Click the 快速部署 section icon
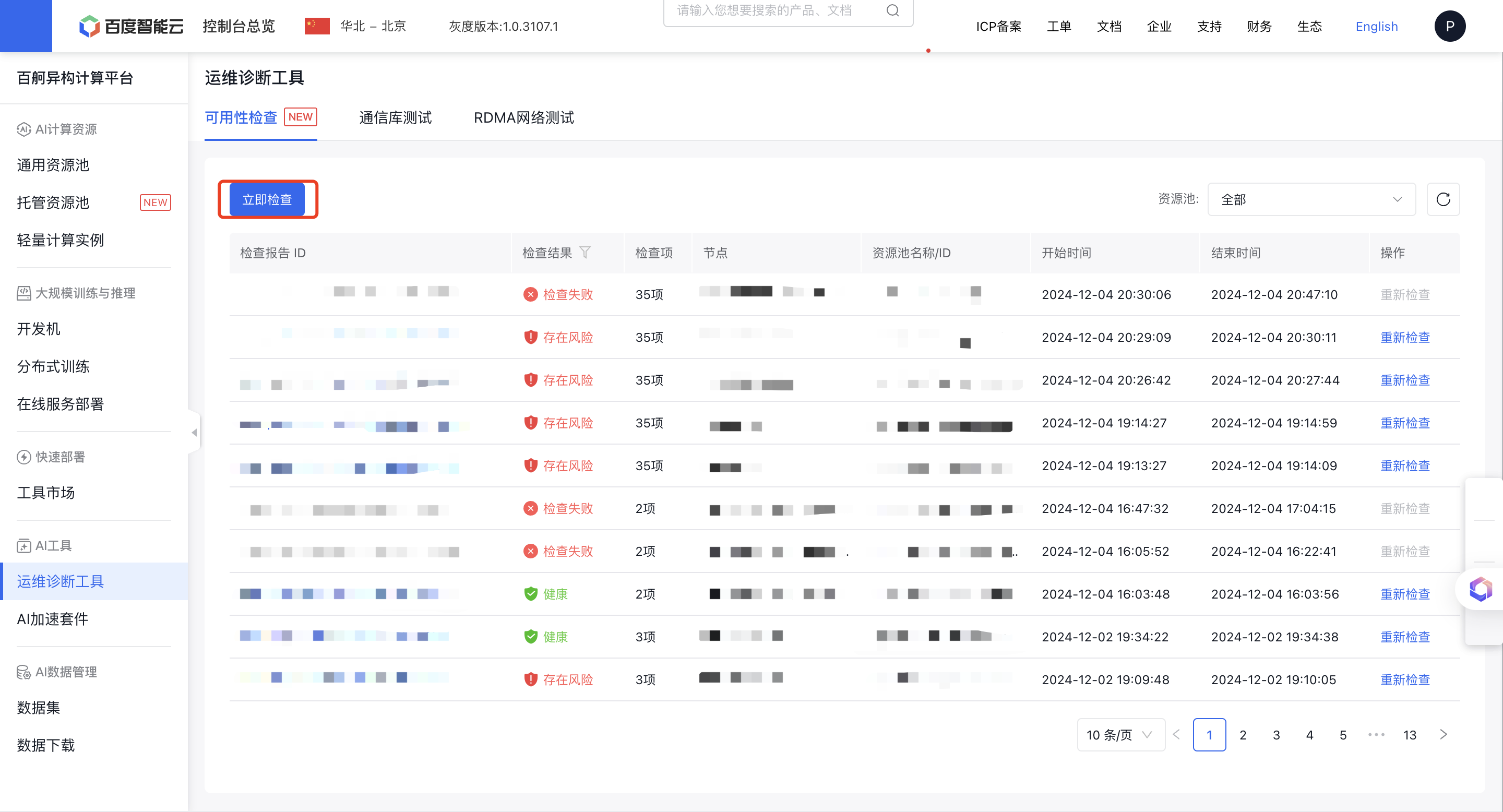Screen dimensions: 1503x812 point(23,457)
